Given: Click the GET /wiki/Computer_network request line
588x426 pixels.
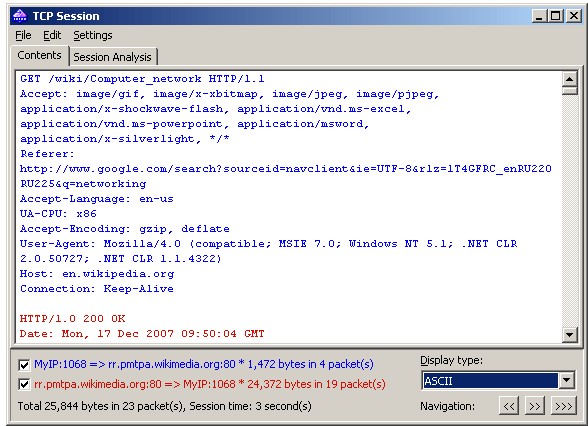Looking at the screenshot, I should (142, 79).
